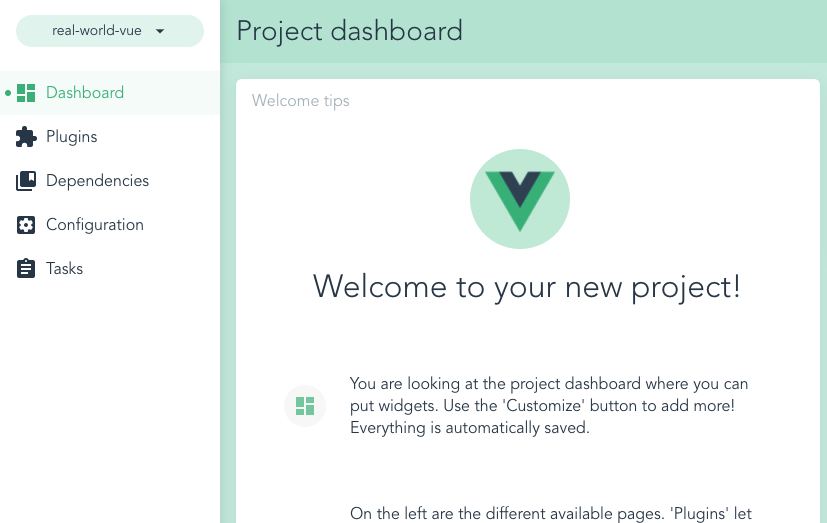Switch to the Tasks page label
Image resolution: width=827 pixels, height=523 pixels.
point(65,269)
